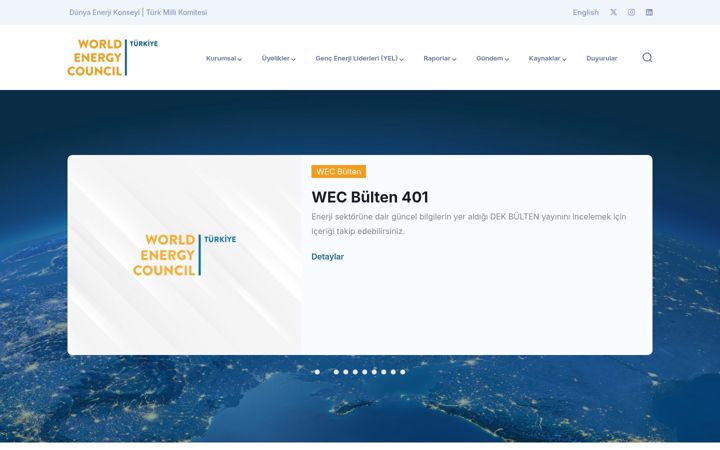
Task: Go to the Duyurular page
Action: pos(602,58)
